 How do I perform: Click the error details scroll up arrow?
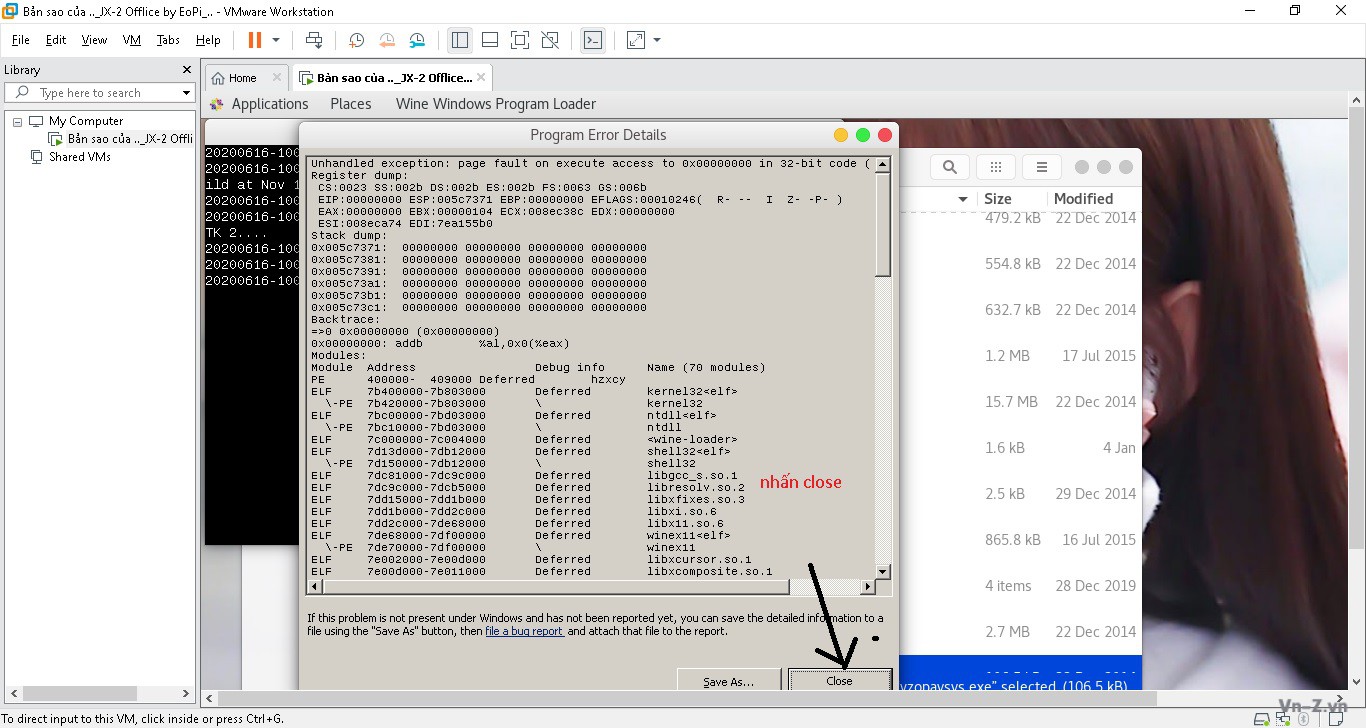pos(883,166)
